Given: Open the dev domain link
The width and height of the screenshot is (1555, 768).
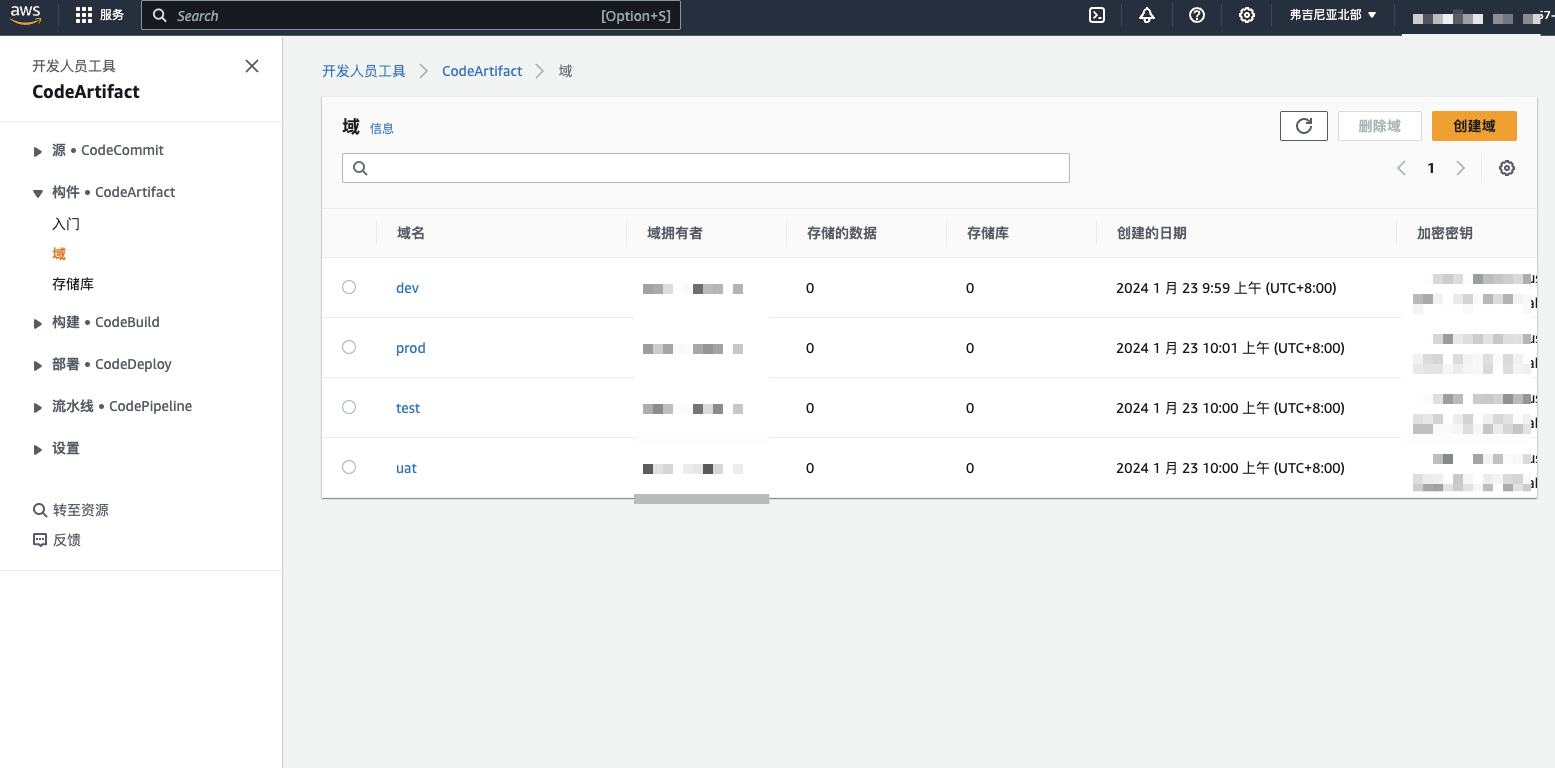Looking at the screenshot, I should (x=407, y=288).
